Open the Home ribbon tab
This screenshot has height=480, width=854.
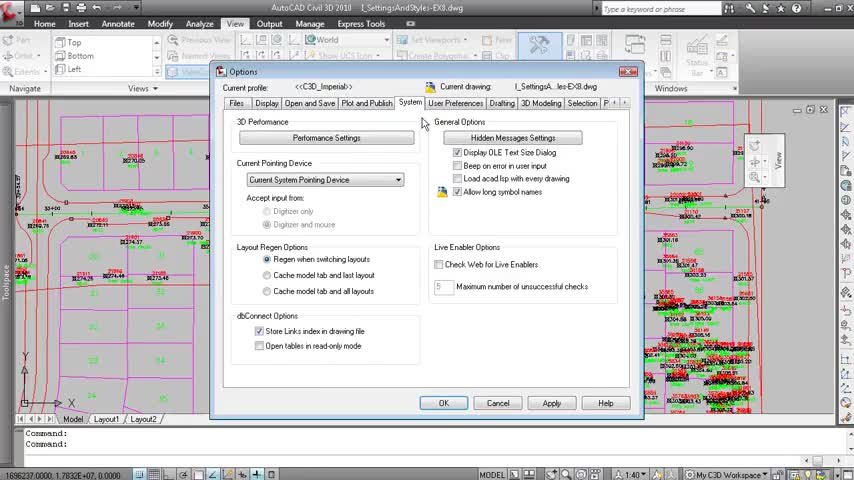tap(44, 24)
